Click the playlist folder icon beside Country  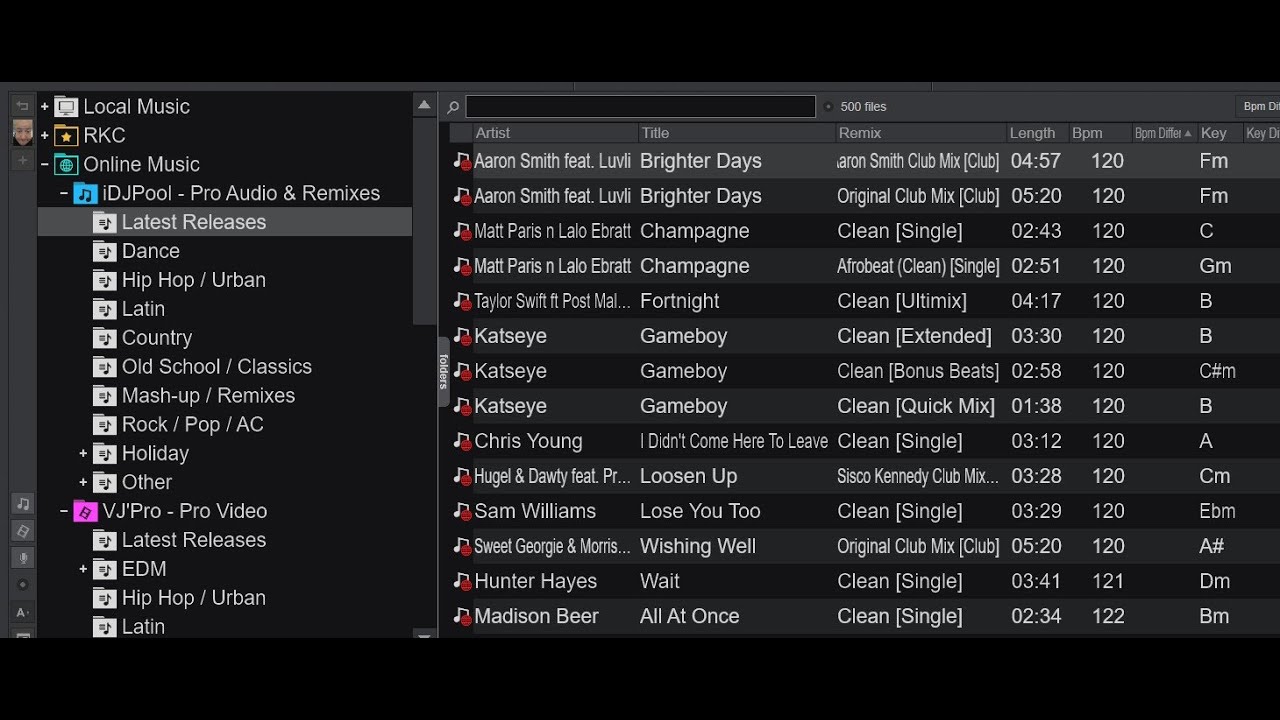[105, 338]
